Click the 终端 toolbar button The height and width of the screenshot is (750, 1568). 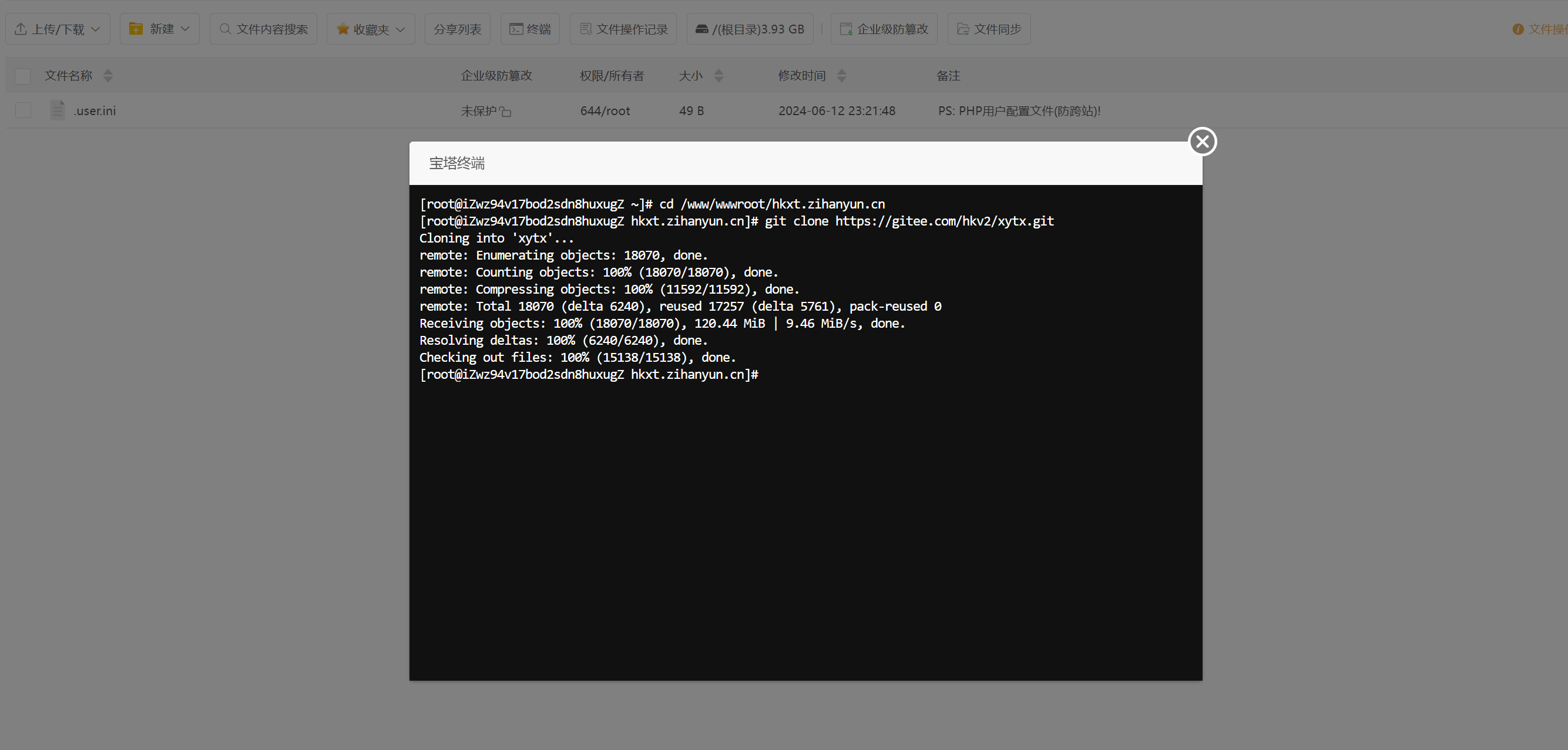[530, 29]
